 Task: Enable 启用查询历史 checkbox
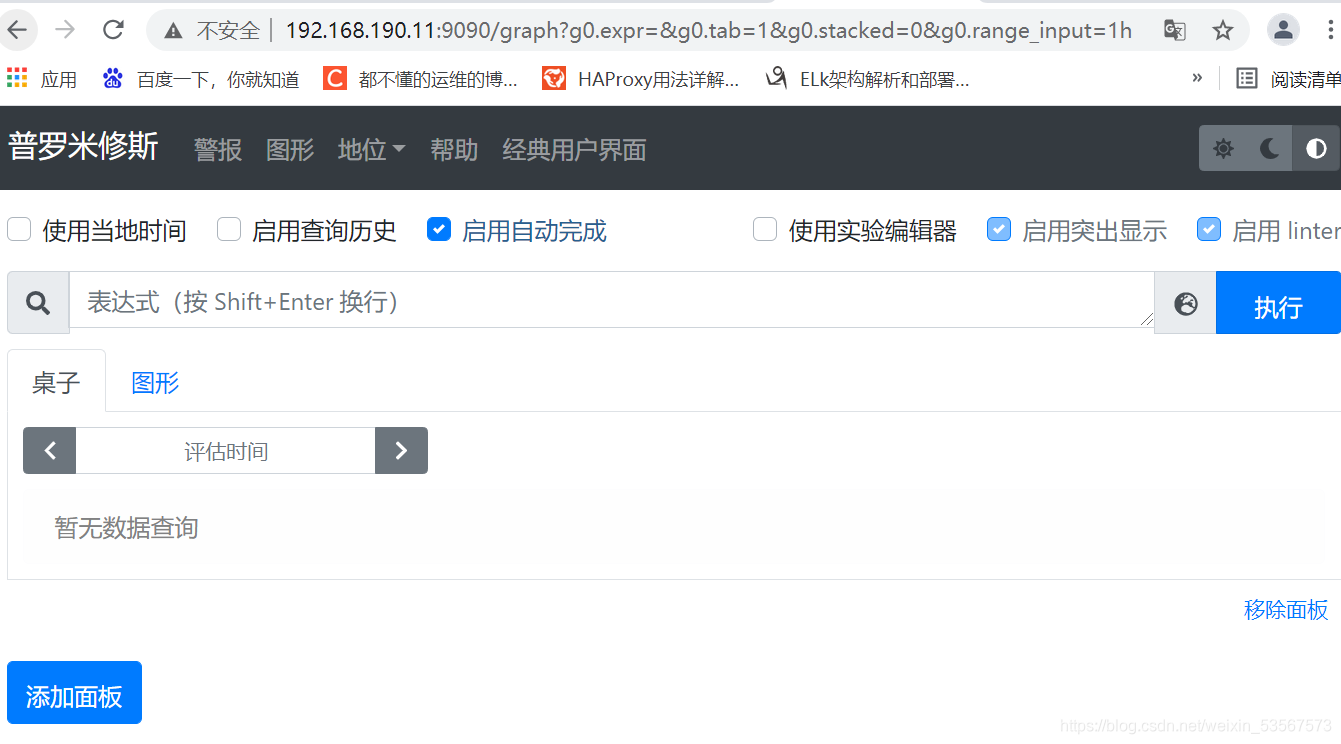point(229,229)
